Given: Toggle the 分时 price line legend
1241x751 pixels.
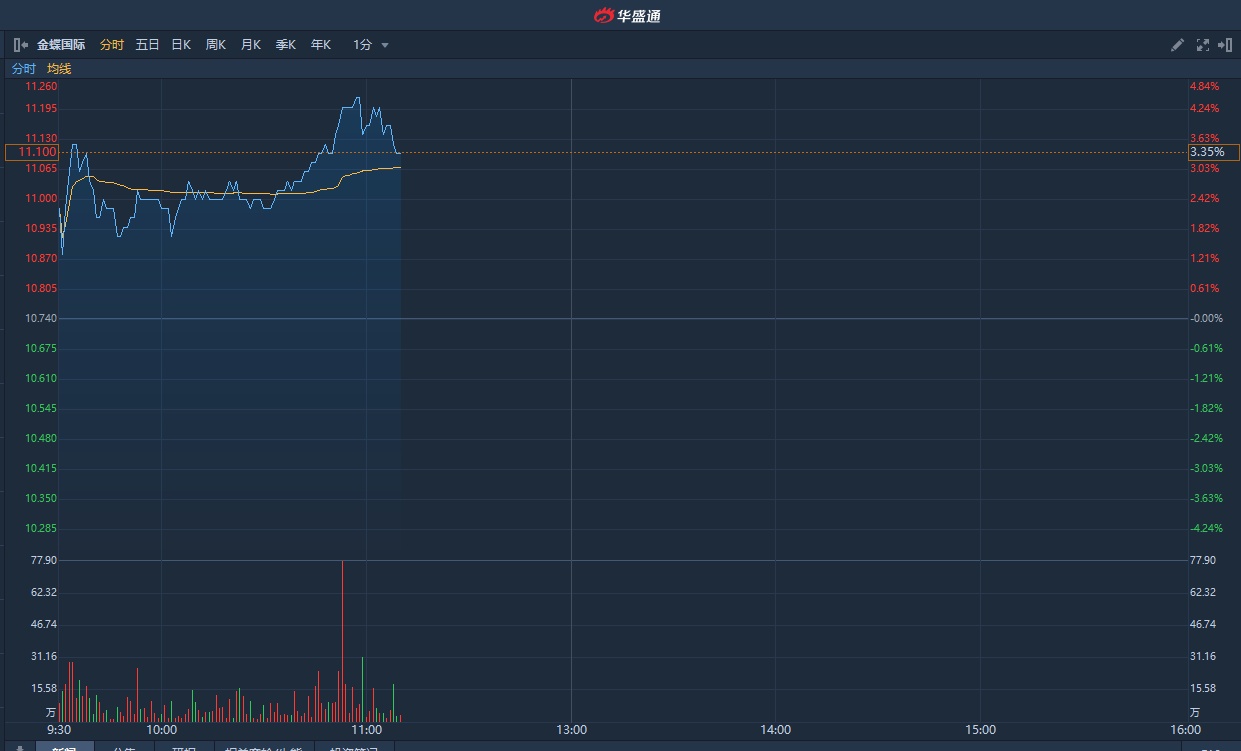Looking at the screenshot, I should click(x=23, y=69).
